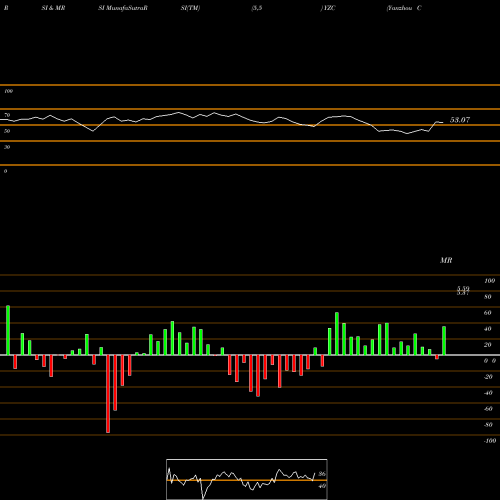This screenshot has height=500, width=500.
Task: Click the RSI axis label 30
Action: click(x=7, y=147)
